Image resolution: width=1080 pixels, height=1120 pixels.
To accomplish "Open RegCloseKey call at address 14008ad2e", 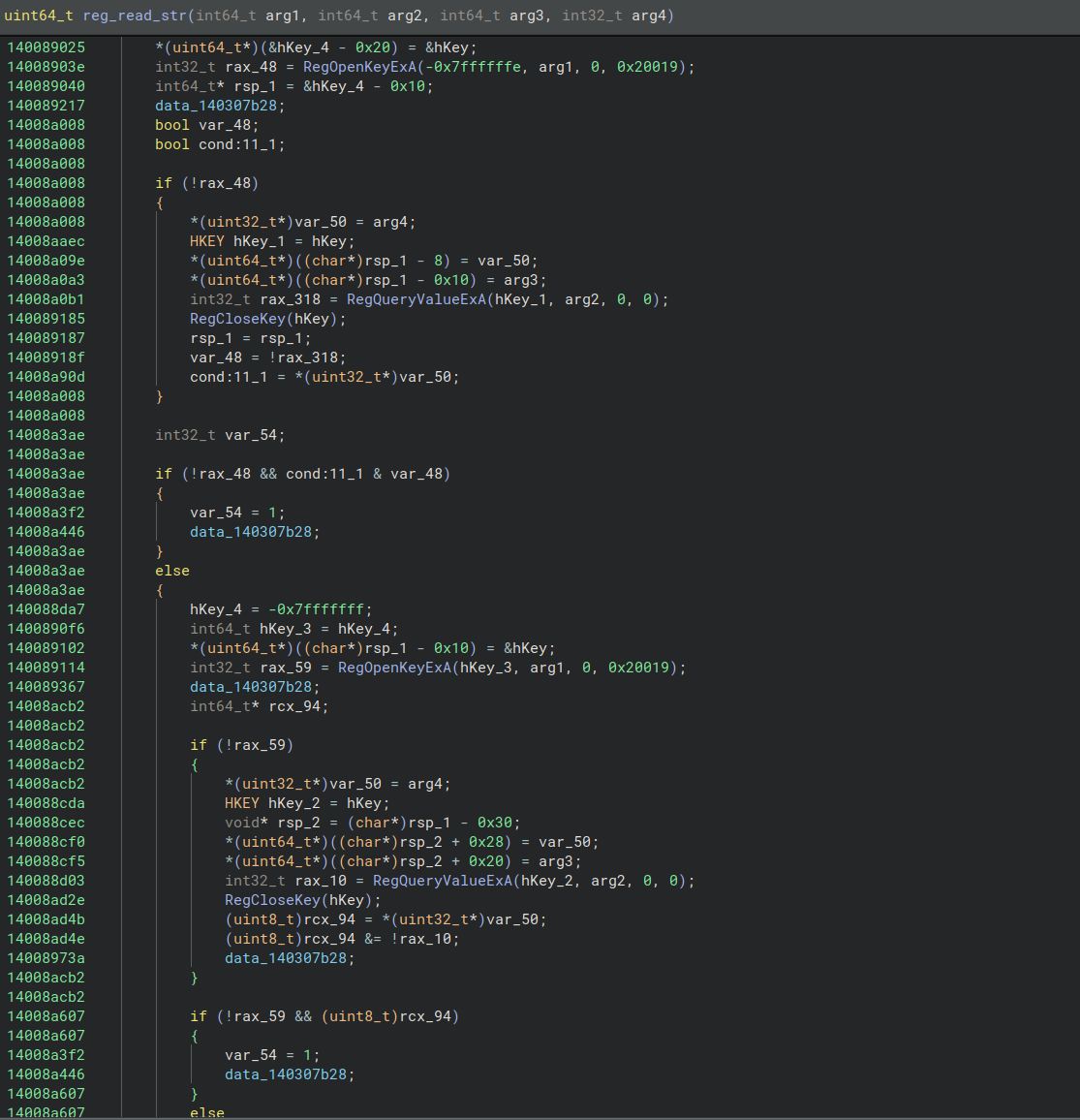I will click(x=272, y=900).
